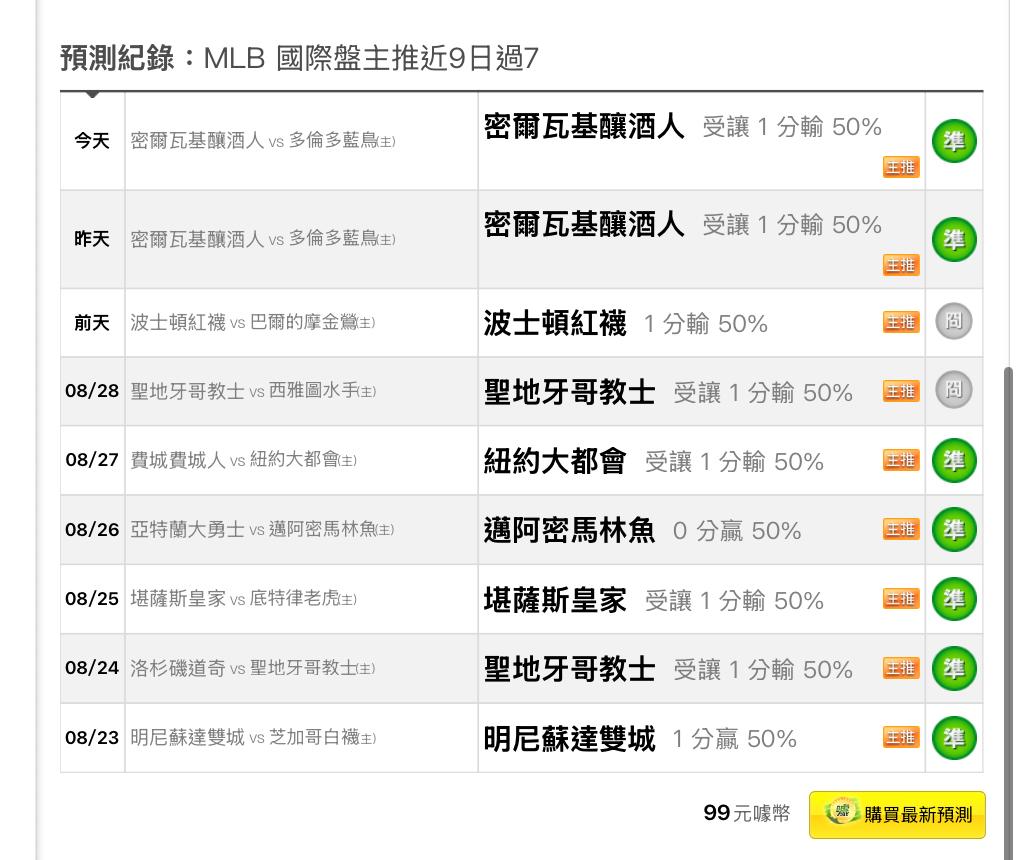
Task: Click the pick 明尼蘇達雙城 1 分贏 50%
Action: pyautogui.click(x=640, y=739)
